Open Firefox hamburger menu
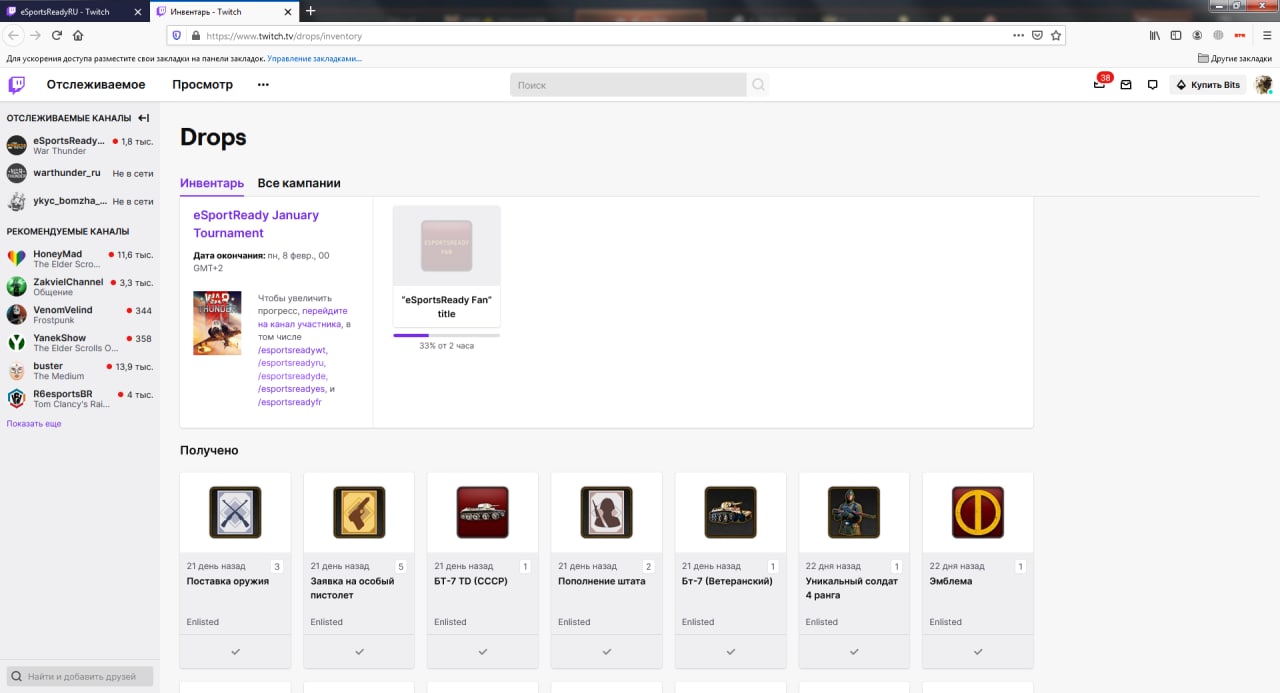The height and width of the screenshot is (693, 1280). click(1265, 35)
